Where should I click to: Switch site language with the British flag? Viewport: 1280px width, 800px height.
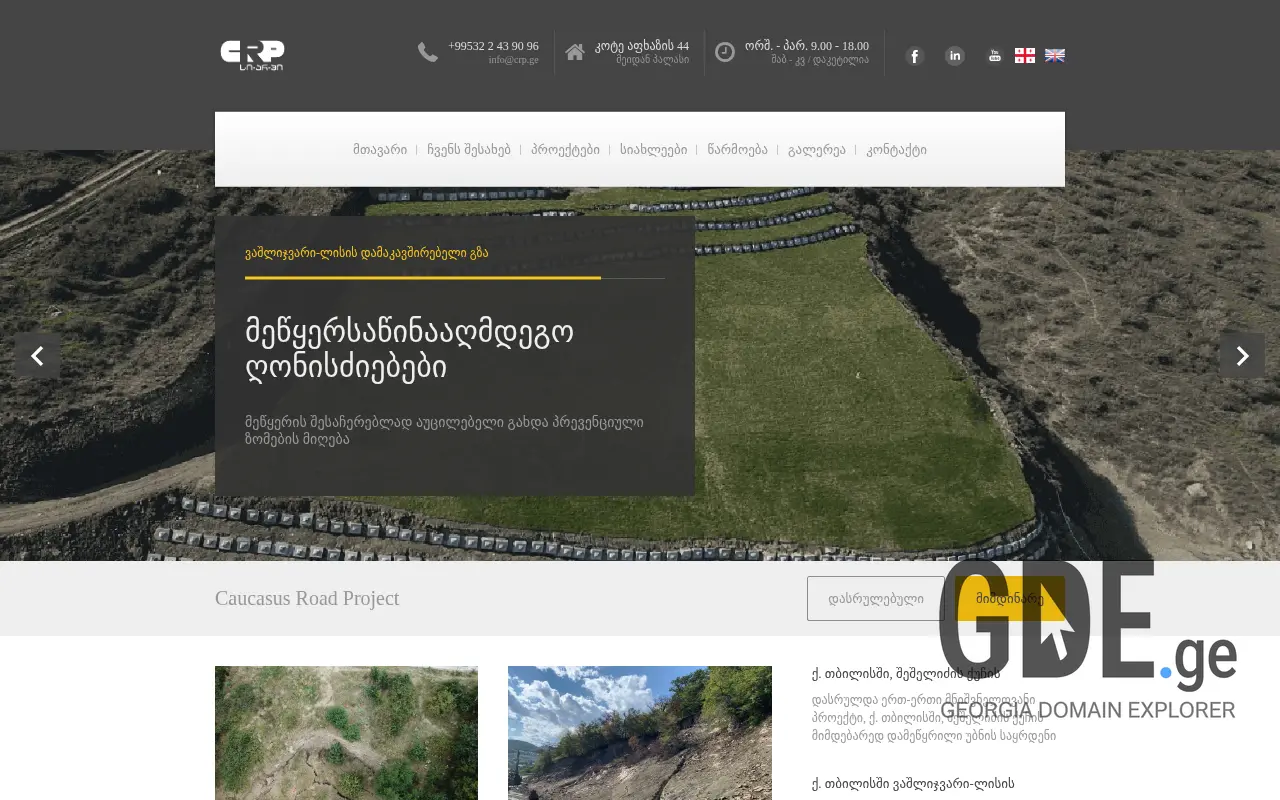1054,55
